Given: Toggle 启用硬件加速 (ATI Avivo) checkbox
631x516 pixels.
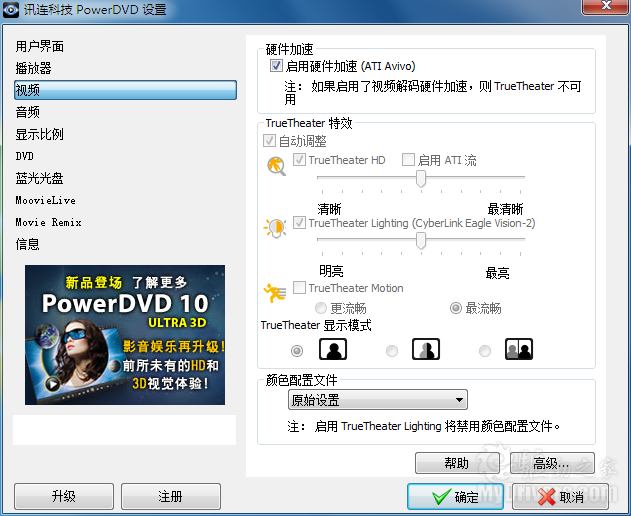Looking at the screenshot, I should coord(276,66).
